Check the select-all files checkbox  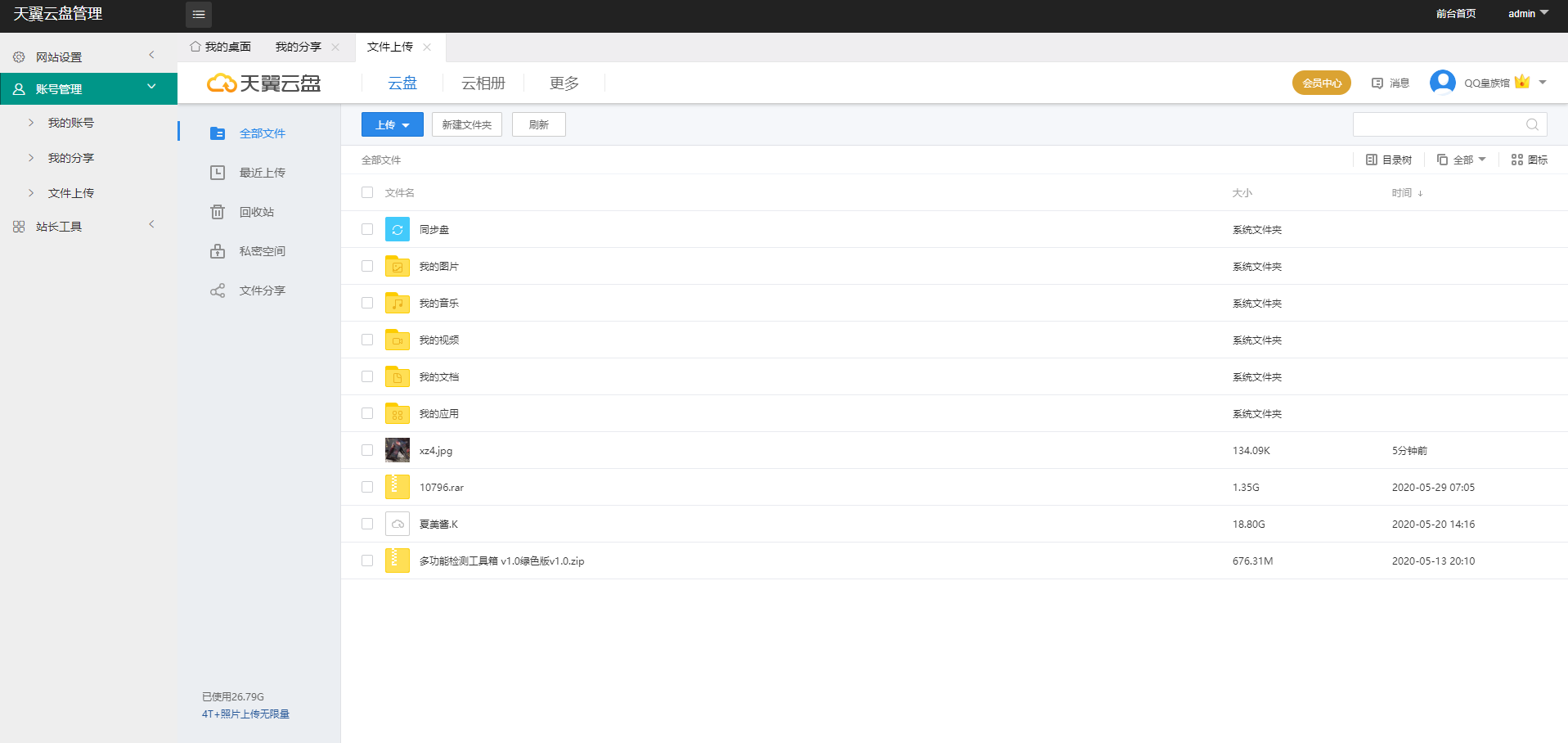point(366,192)
